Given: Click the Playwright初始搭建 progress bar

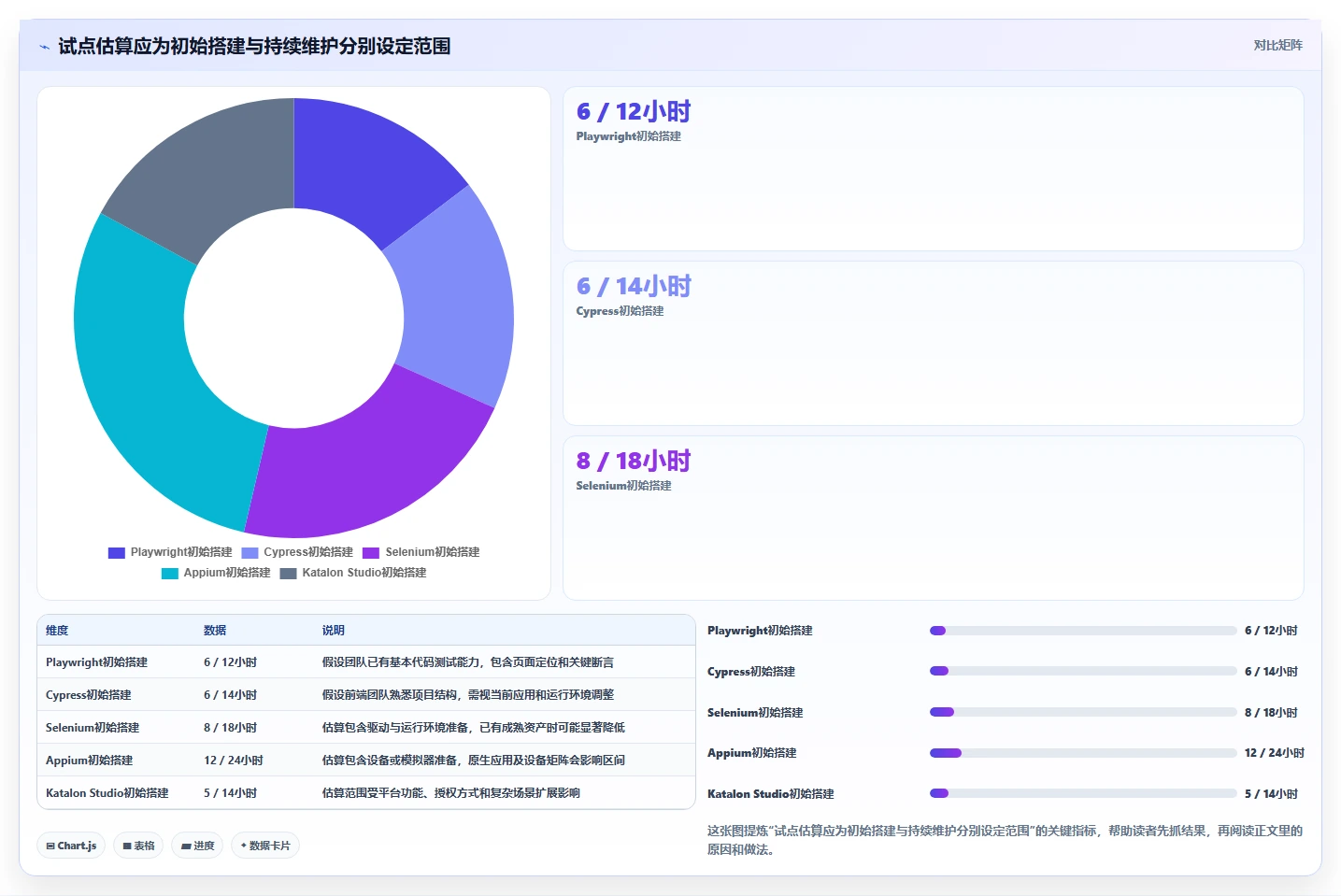Looking at the screenshot, I should (x=1083, y=631).
